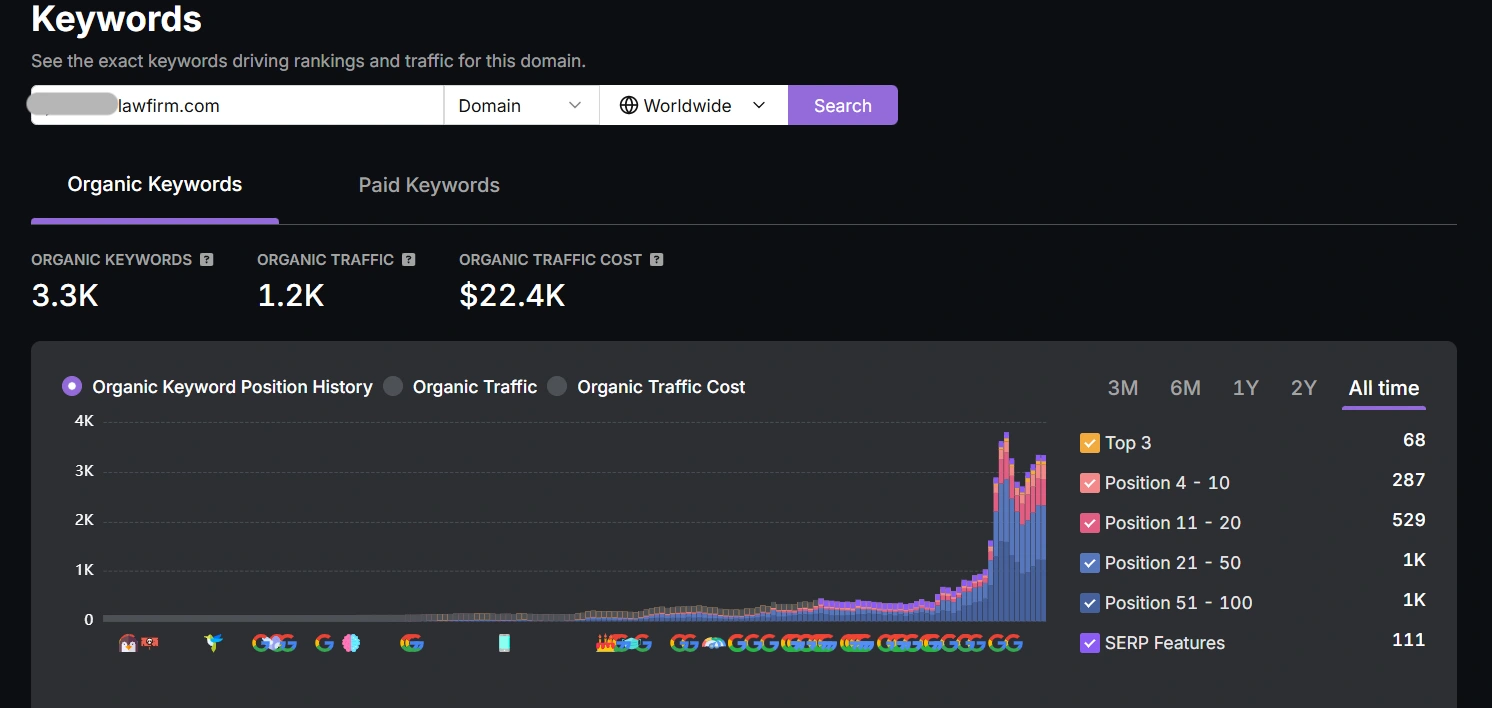Image resolution: width=1492 pixels, height=708 pixels.
Task: Click the hummingbird update marker
Action: pos(212,643)
